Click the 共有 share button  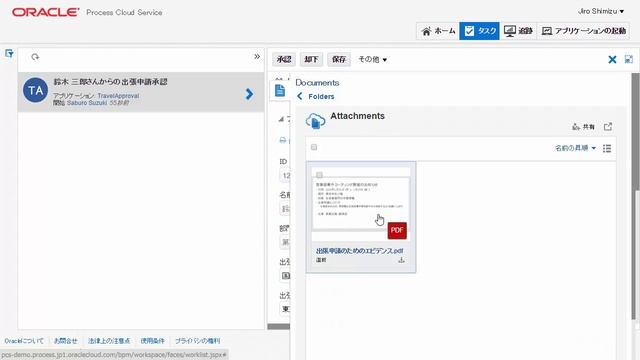click(584, 127)
